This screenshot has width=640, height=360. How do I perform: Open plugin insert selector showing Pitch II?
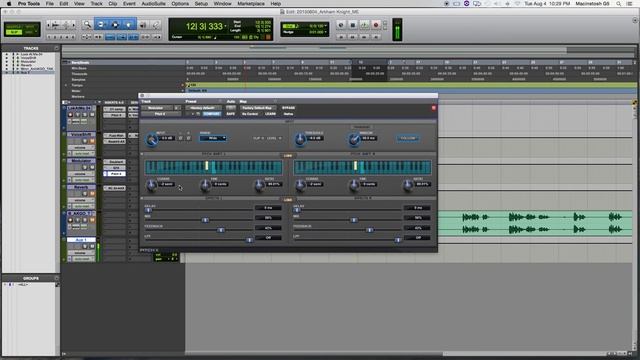160,114
